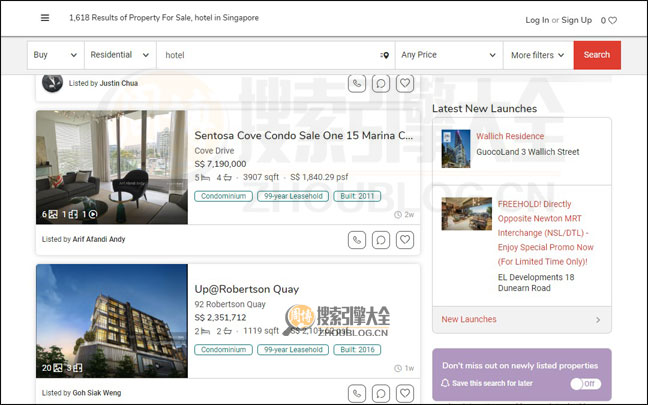648x405 pixels.
Task: Open the Any Price dropdown
Action: tap(448, 55)
